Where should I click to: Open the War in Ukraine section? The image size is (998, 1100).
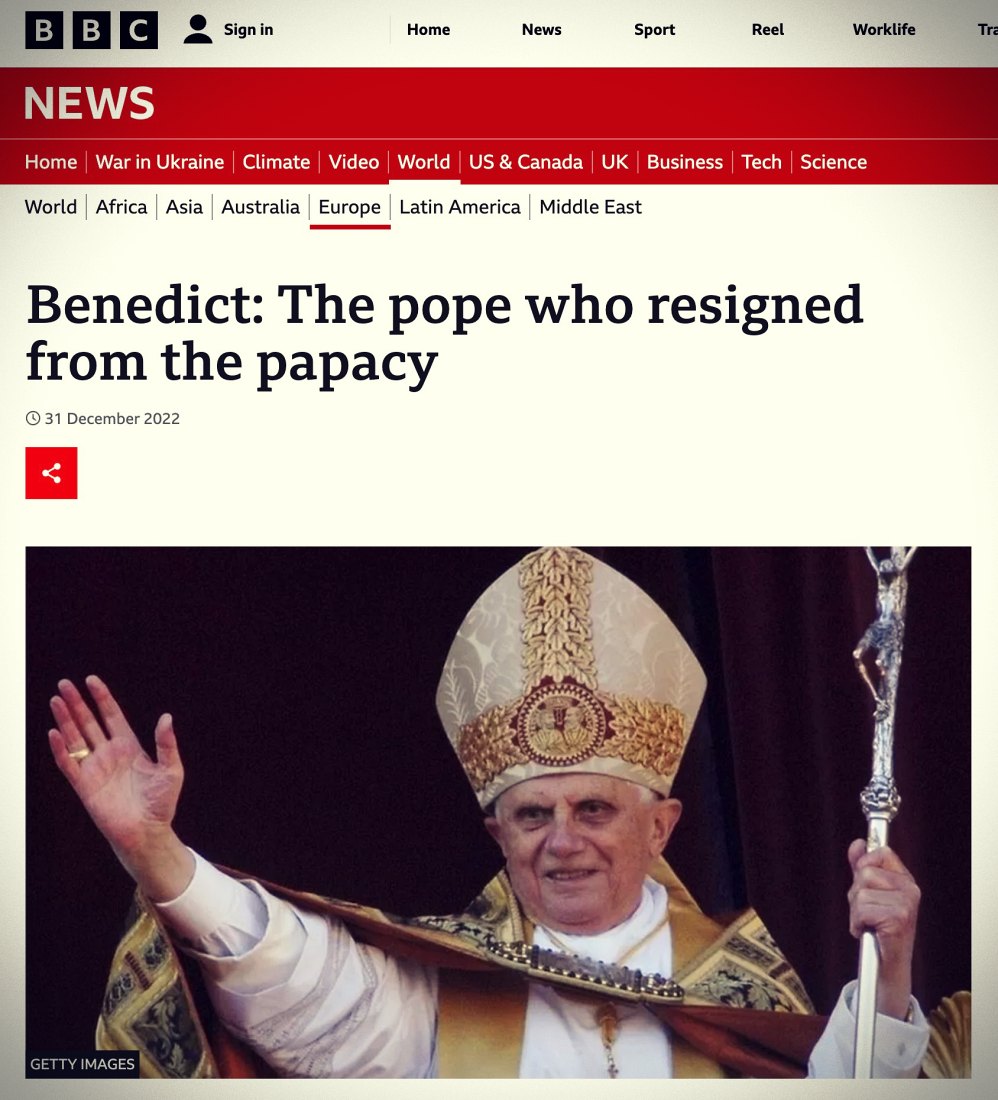click(160, 162)
